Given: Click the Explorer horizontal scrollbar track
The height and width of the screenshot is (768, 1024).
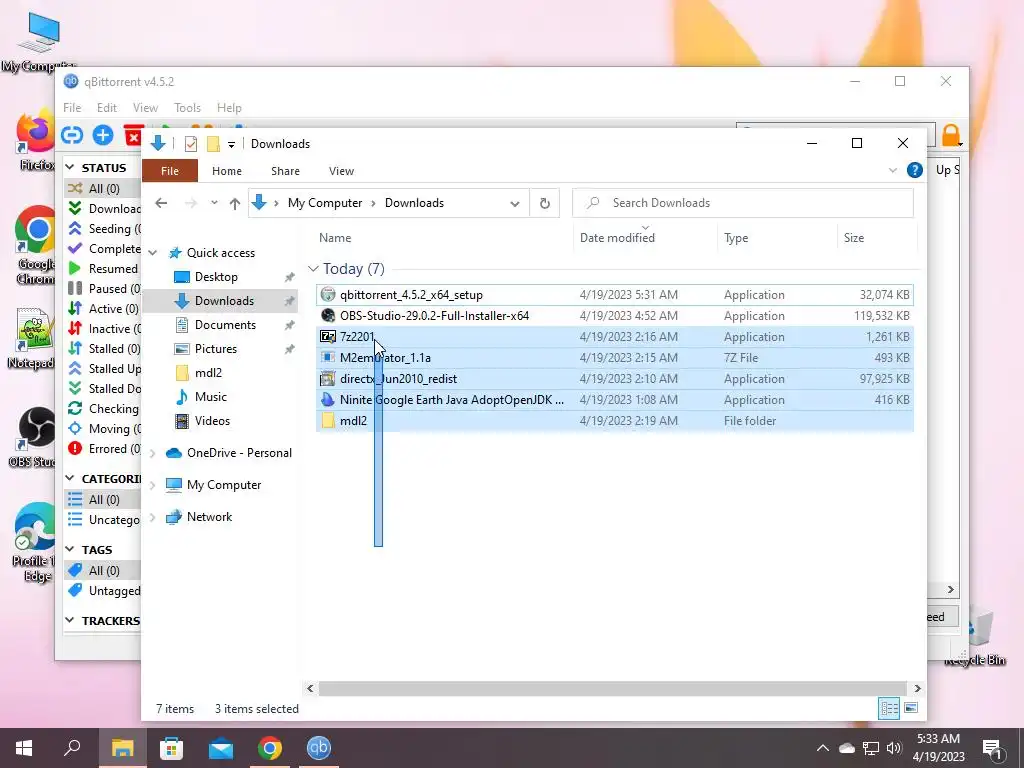Looking at the screenshot, I should click(x=612, y=688).
